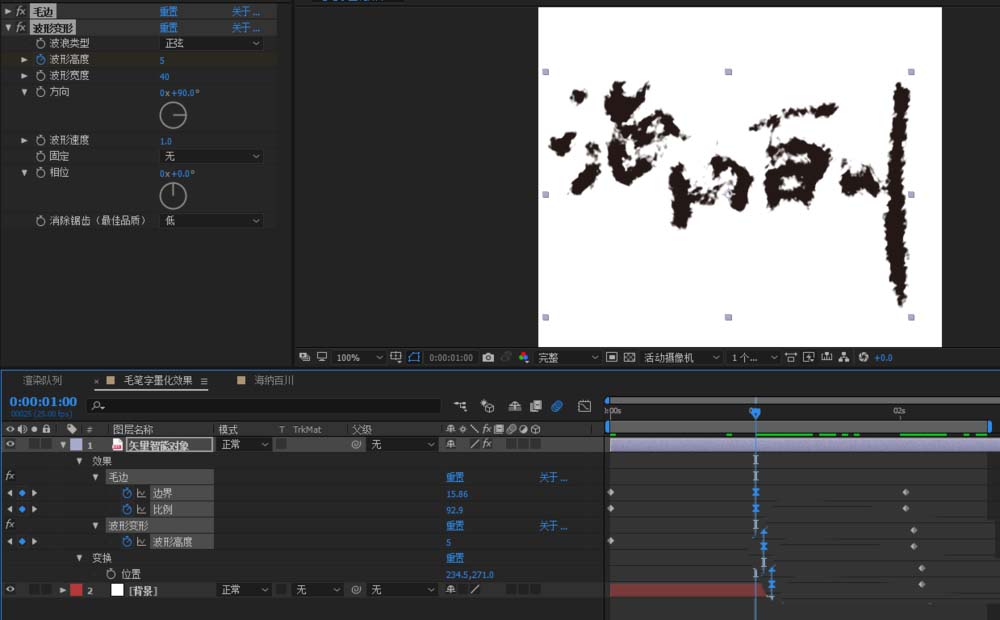Open the graph editor icon in timeline
The height and width of the screenshot is (620, 1000).
tap(584, 406)
